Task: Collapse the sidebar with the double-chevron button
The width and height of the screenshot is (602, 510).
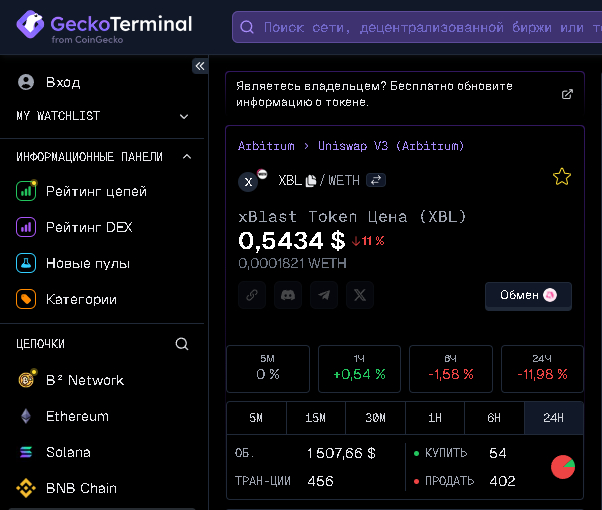Action: pyautogui.click(x=200, y=66)
